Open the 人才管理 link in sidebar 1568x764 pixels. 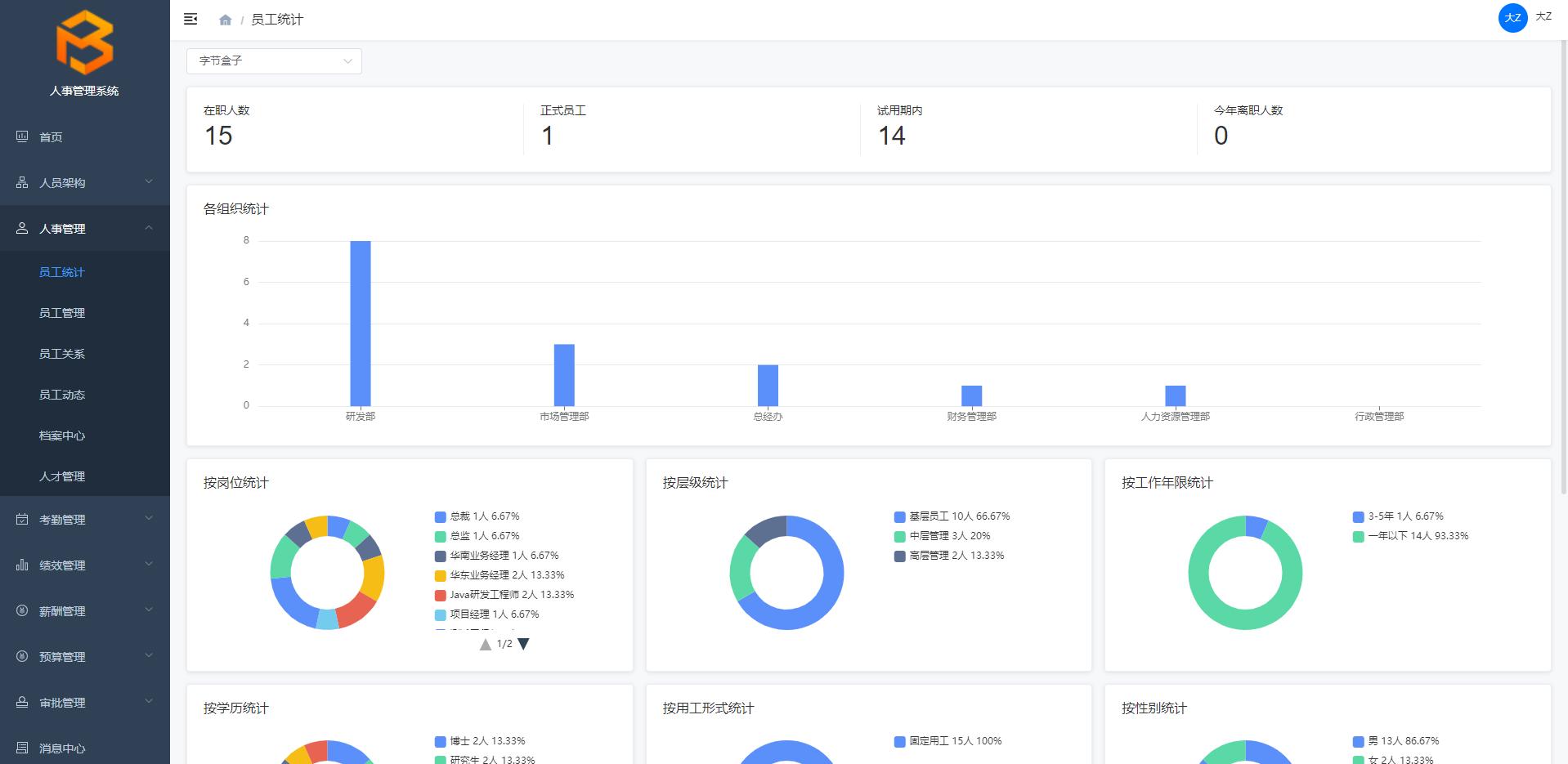click(x=62, y=476)
